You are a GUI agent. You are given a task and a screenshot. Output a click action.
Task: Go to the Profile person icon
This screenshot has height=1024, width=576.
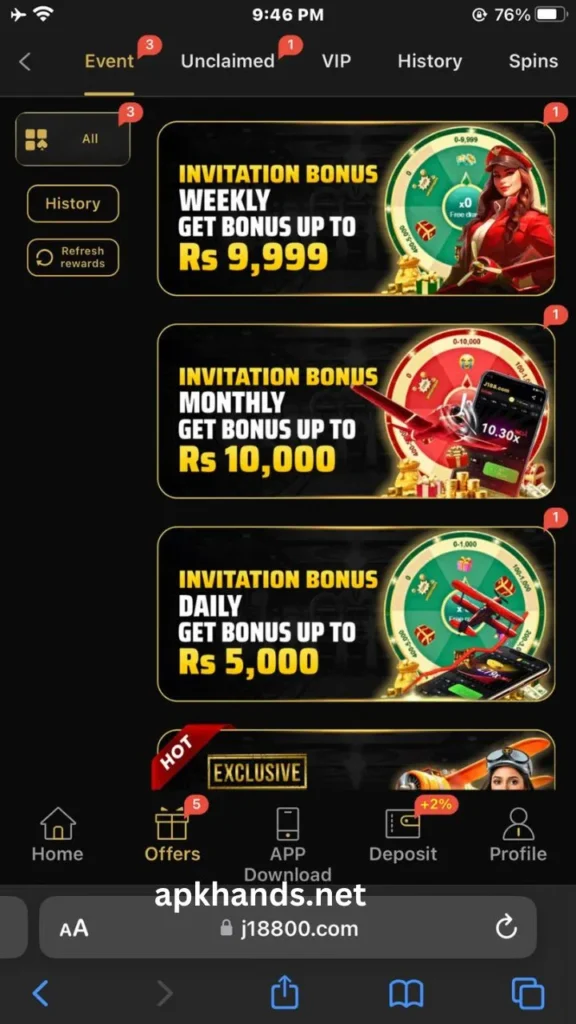[x=518, y=824]
